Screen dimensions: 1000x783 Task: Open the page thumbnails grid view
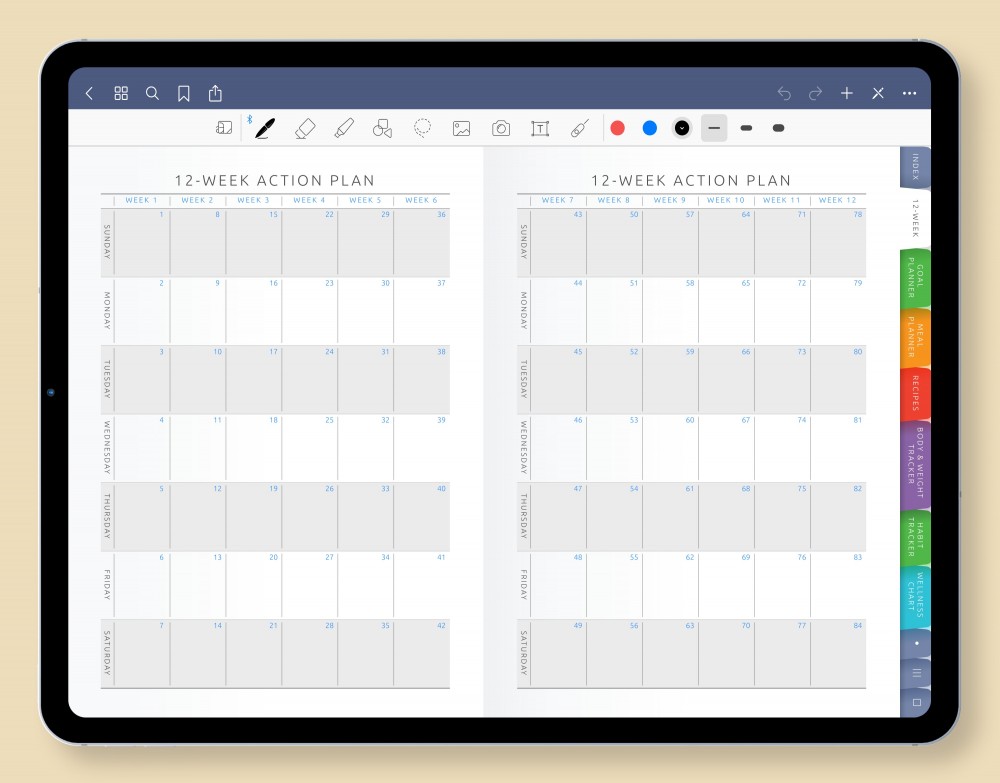click(121, 94)
